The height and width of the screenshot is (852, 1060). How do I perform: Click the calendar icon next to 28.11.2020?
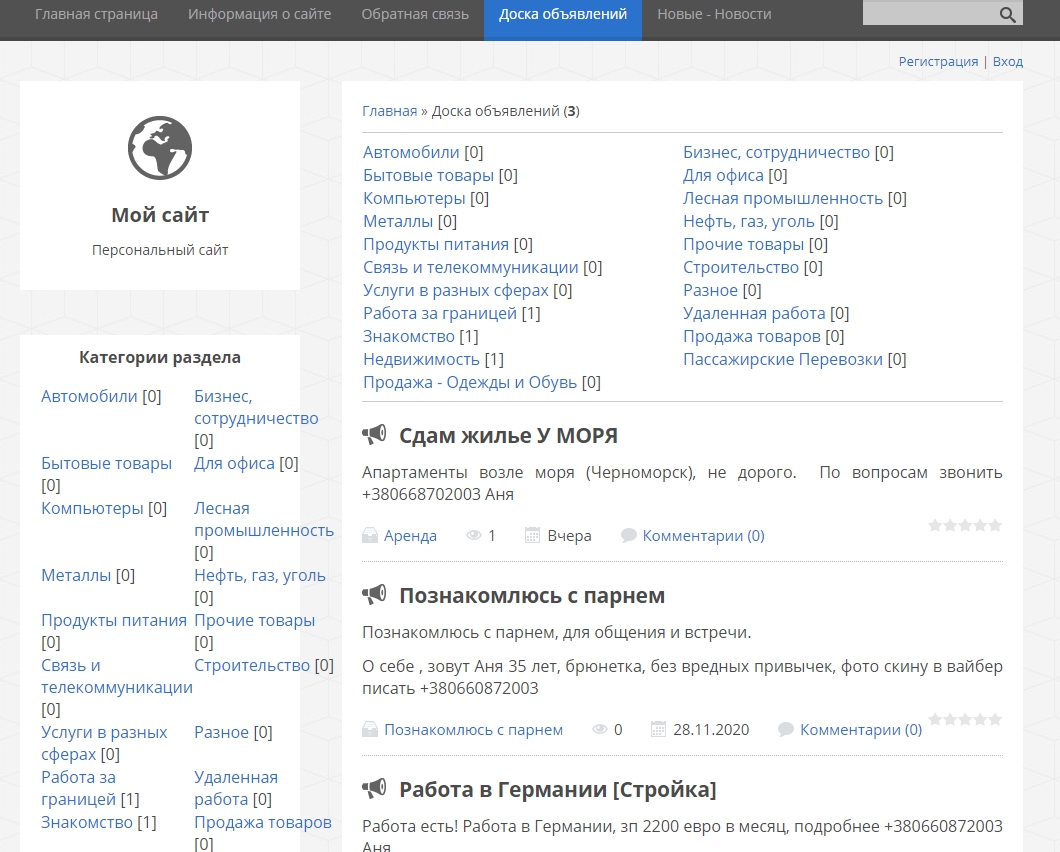pyautogui.click(x=658, y=729)
